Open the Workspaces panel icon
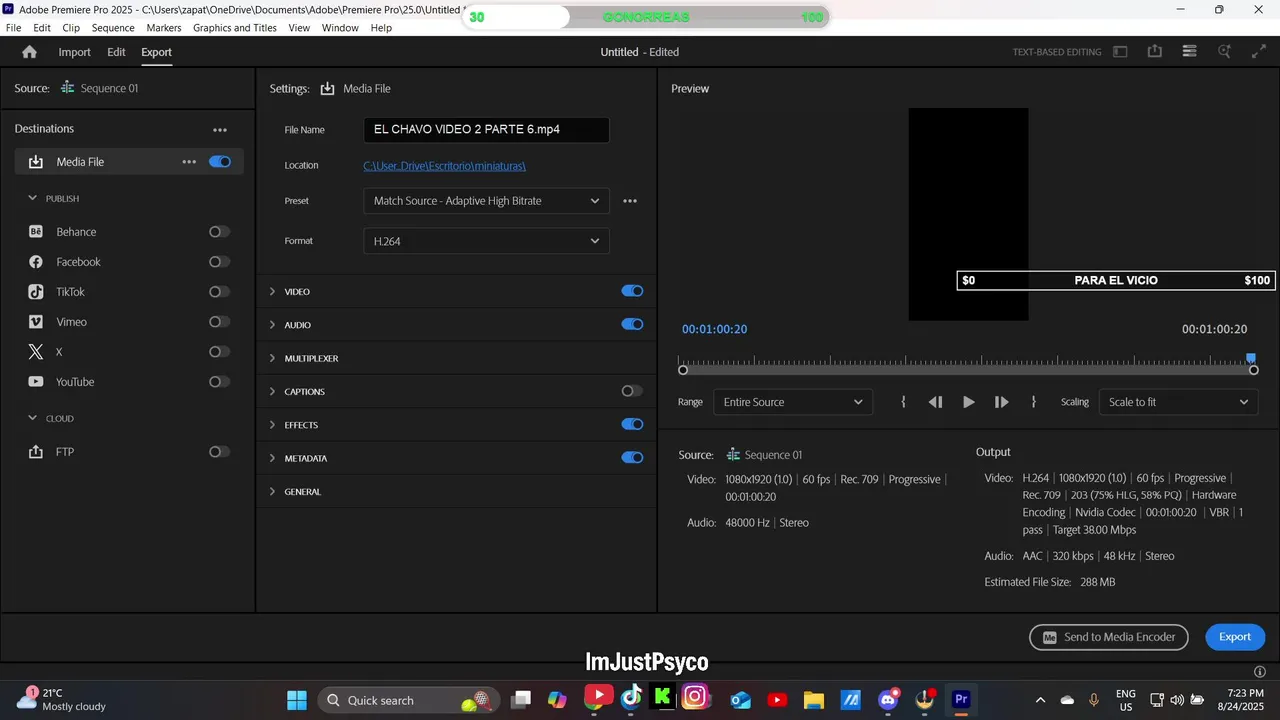This screenshot has width=1280, height=720. tap(1120, 52)
